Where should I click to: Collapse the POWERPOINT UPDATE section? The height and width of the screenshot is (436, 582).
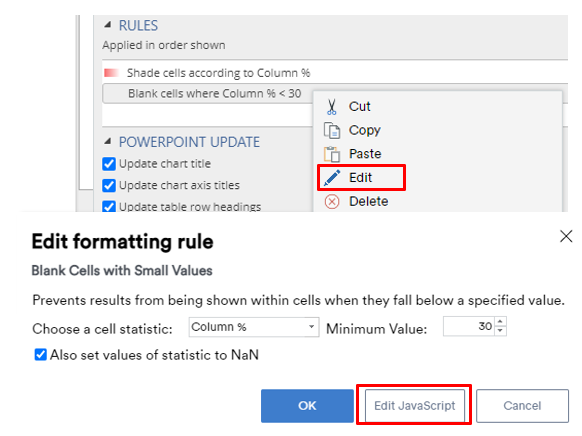coord(108,141)
